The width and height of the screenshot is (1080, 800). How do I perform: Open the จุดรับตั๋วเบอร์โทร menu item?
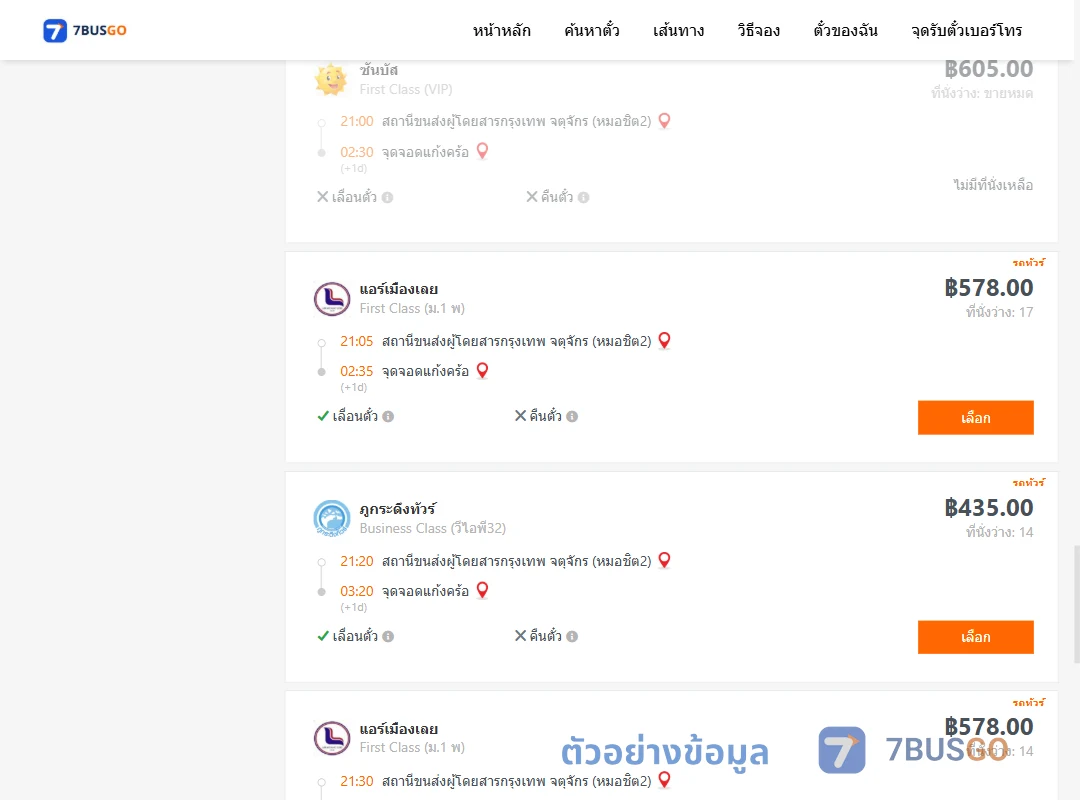(966, 30)
